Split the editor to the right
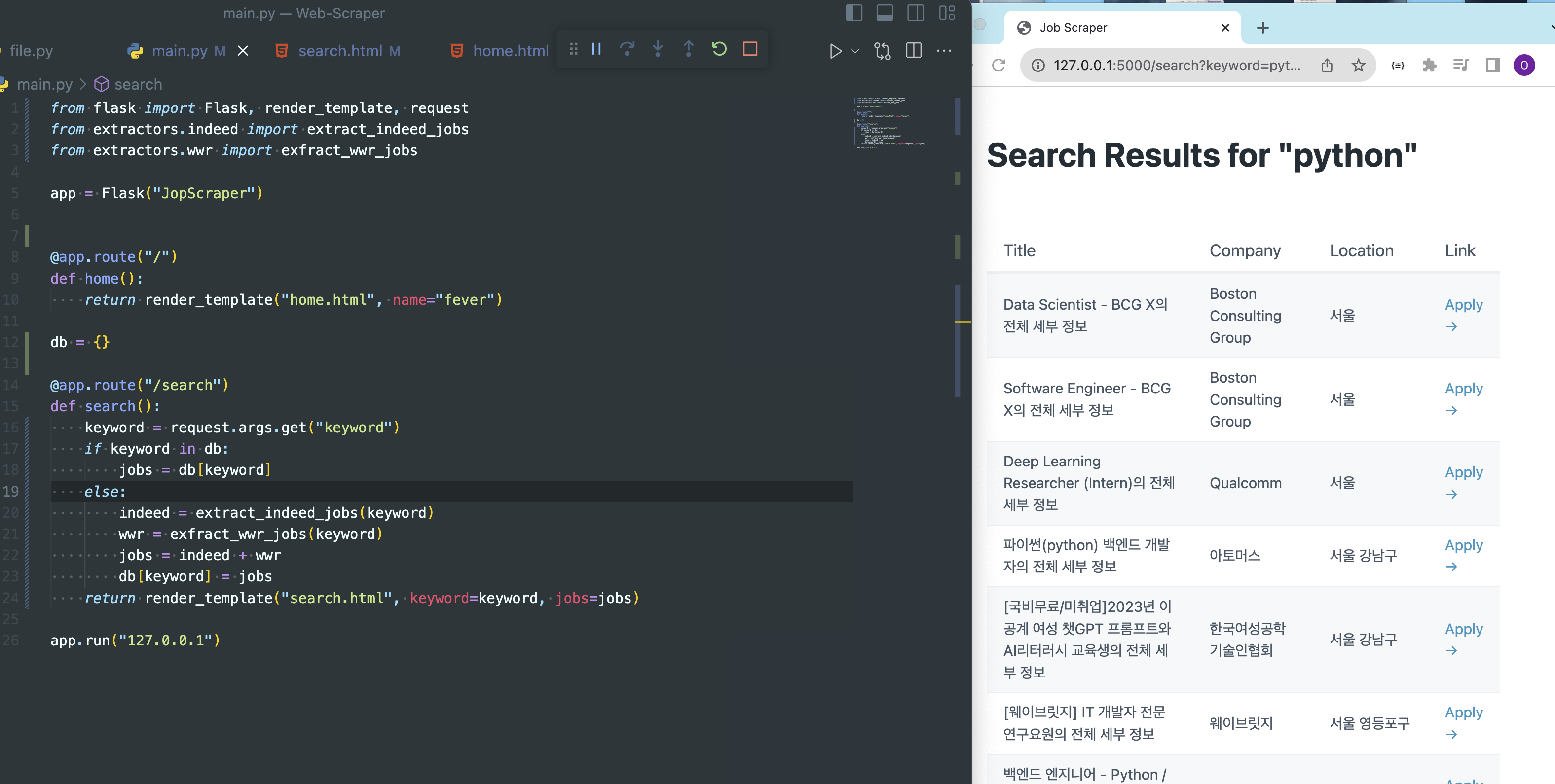The width and height of the screenshot is (1555, 784). coord(913,51)
